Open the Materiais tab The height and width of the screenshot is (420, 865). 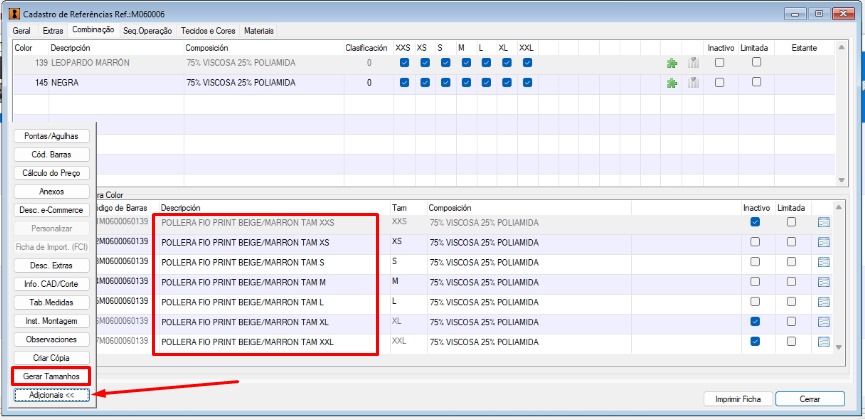259,31
